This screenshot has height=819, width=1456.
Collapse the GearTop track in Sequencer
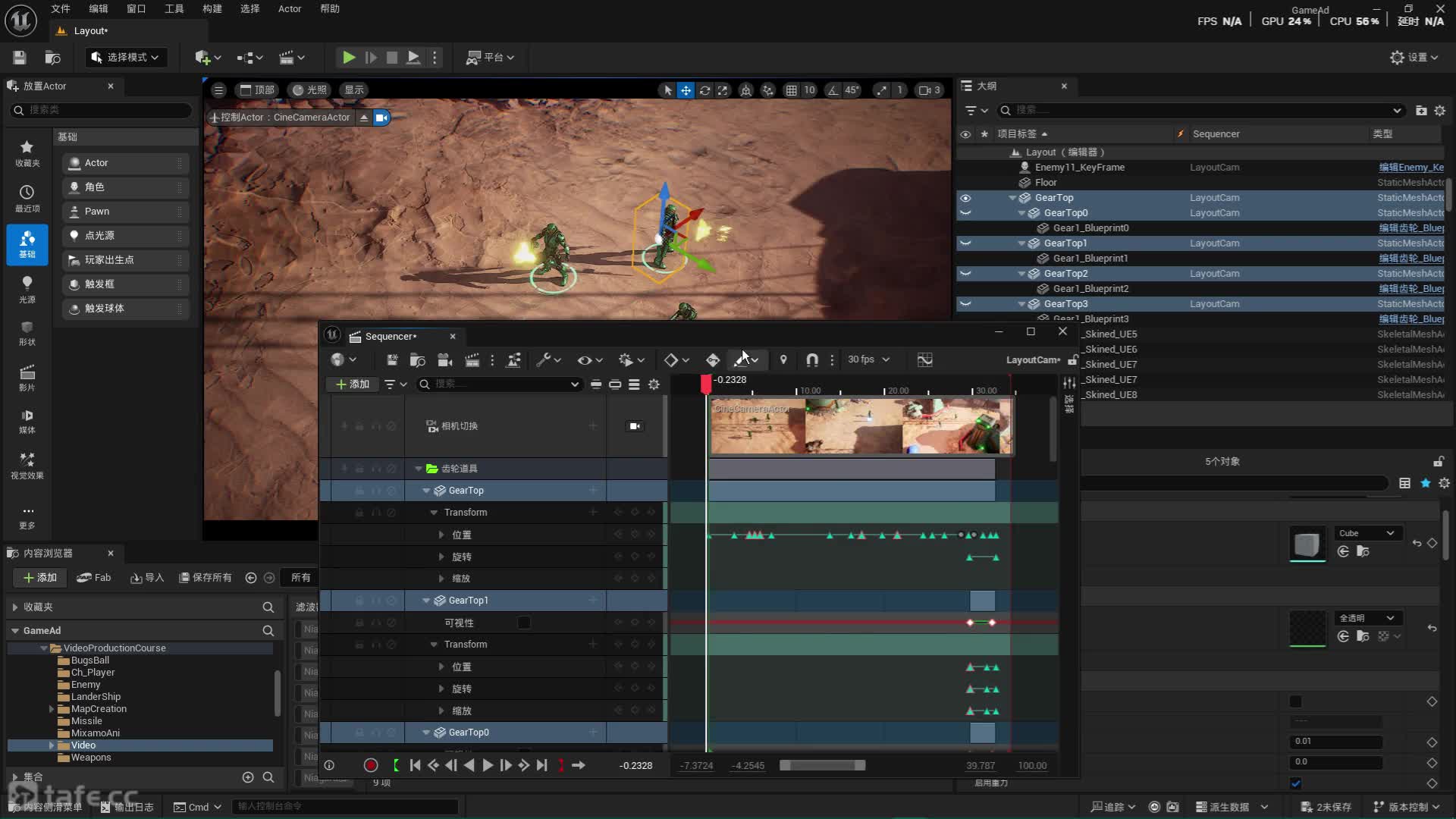[426, 491]
